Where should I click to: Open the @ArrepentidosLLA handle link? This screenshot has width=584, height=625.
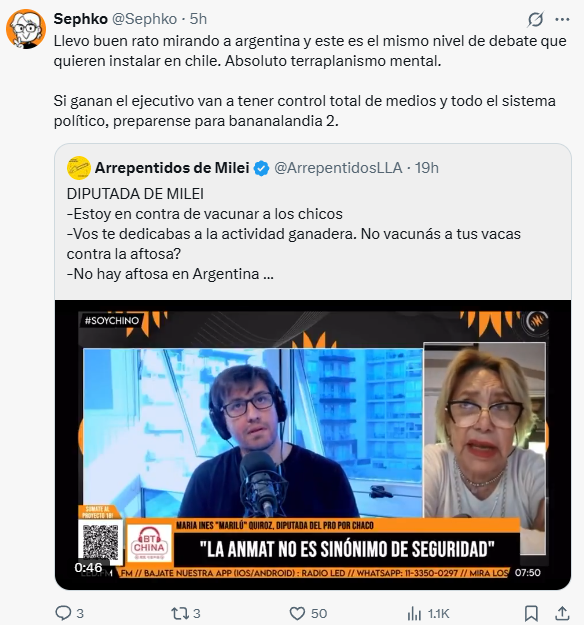338,168
